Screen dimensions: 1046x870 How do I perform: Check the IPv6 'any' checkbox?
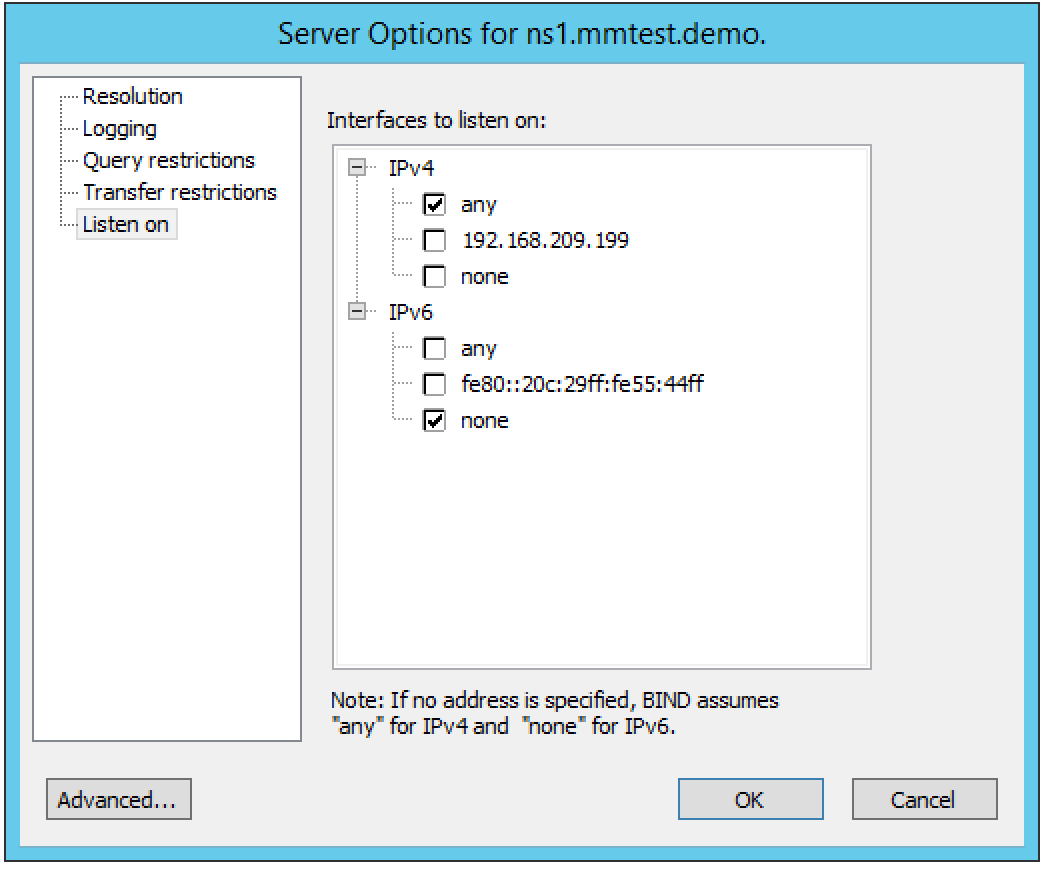click(x=435, y=350)
